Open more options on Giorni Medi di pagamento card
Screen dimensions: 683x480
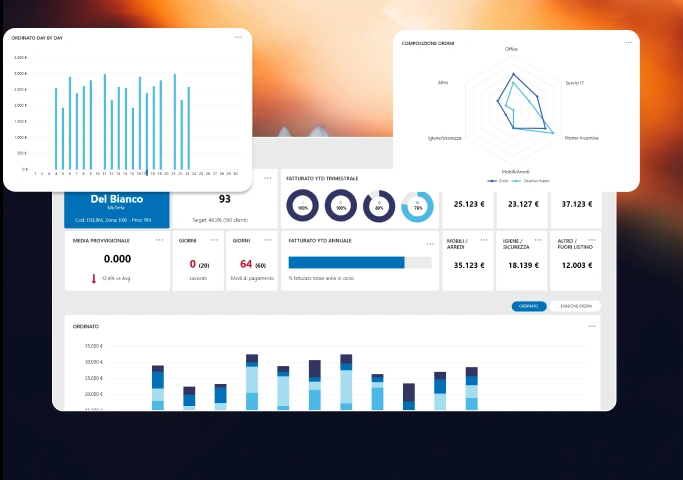[x=268, y=241]
